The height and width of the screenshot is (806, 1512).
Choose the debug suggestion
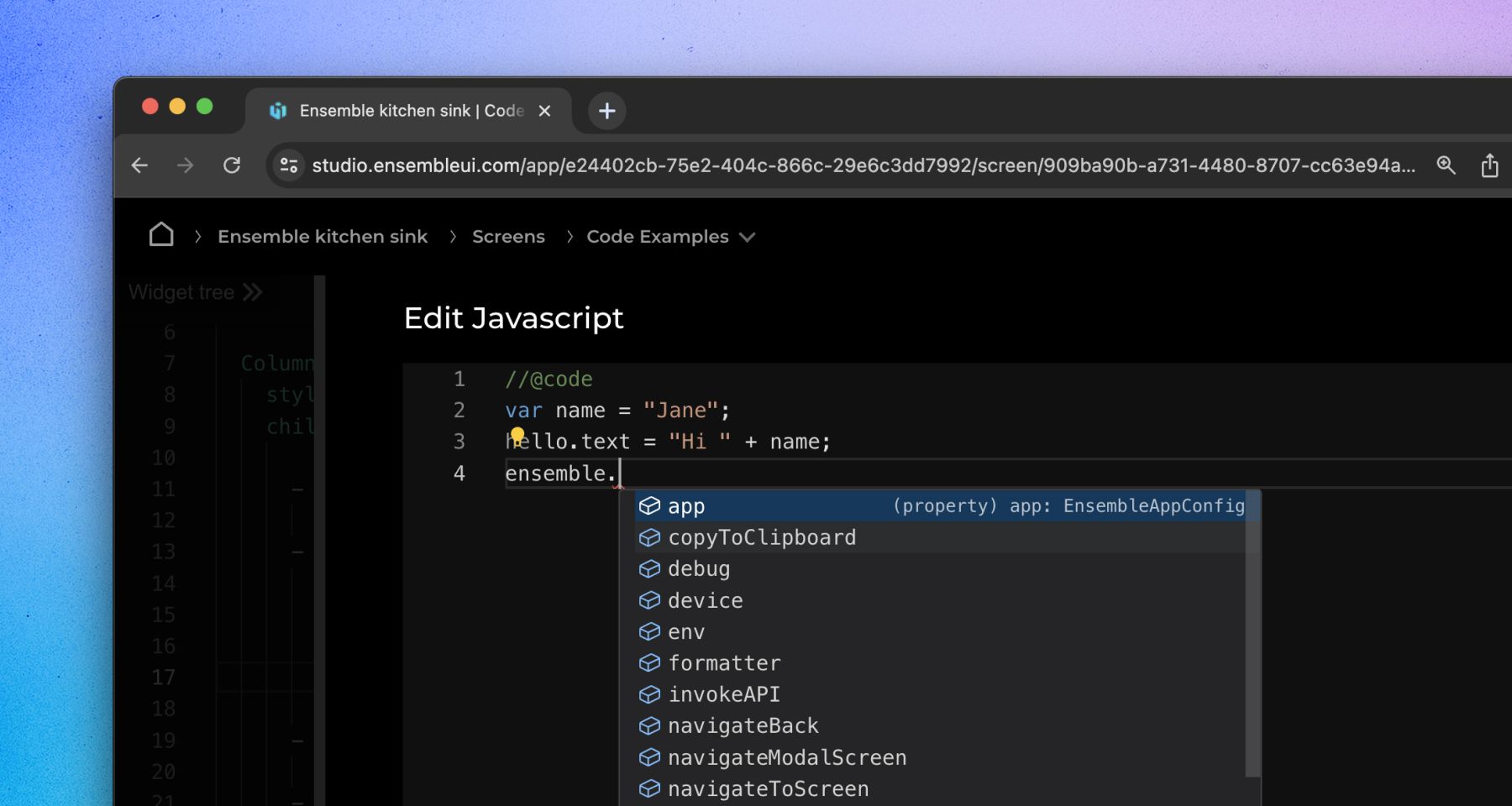941,569
